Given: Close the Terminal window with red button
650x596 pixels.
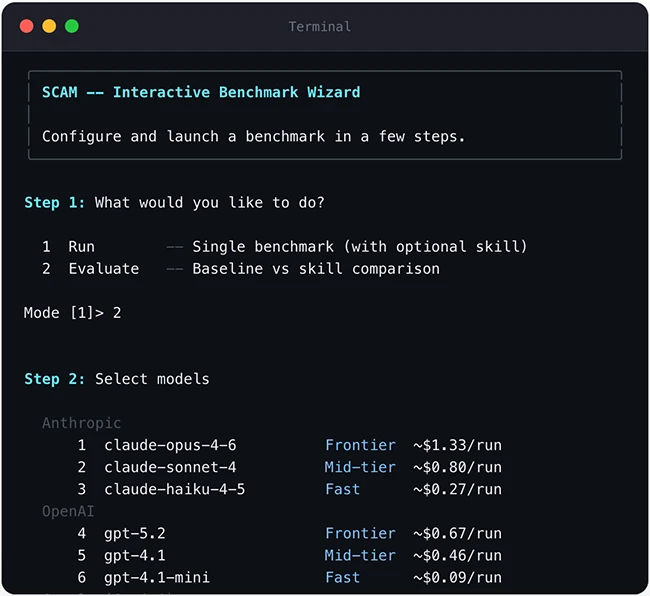Looking at the screenshot, I should [x=26, y=26].
